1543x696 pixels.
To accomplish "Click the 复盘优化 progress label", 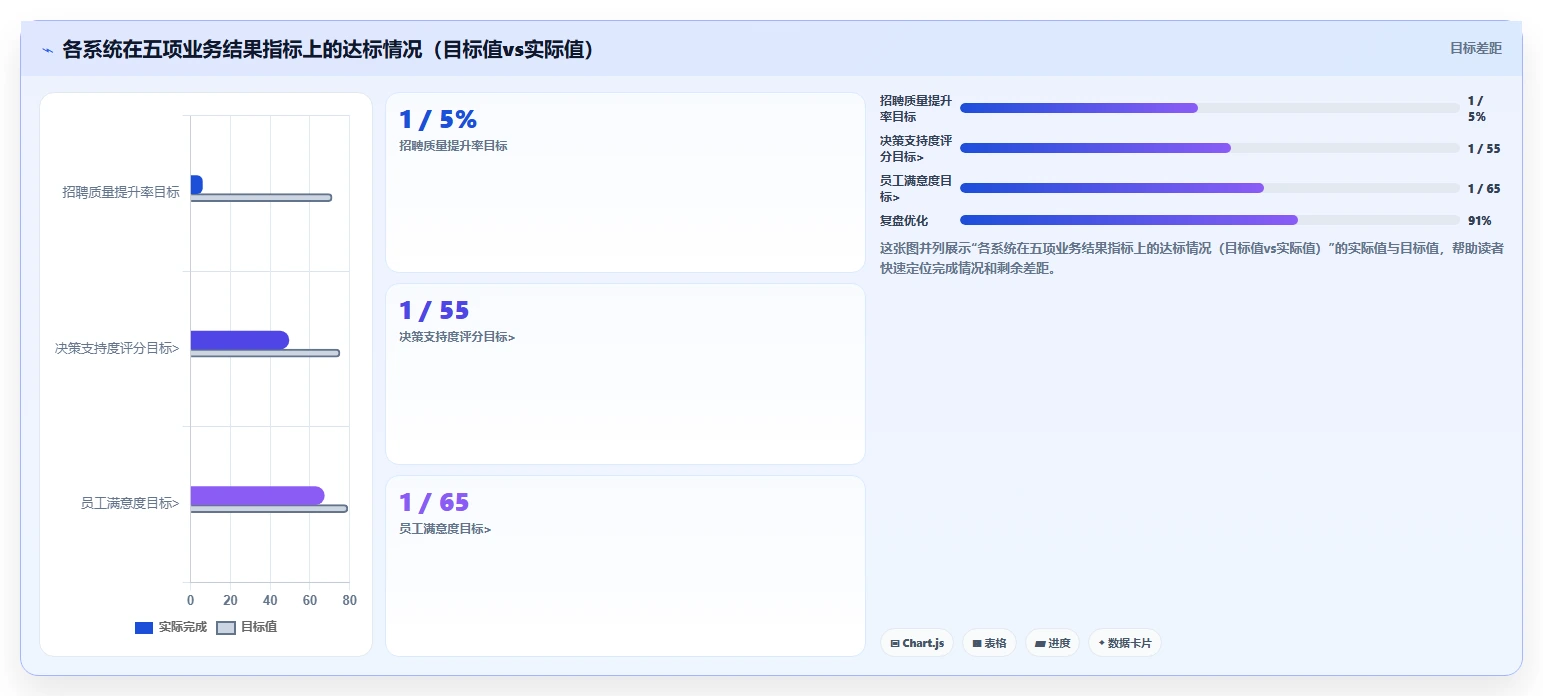I will click(x=904, y=221).
